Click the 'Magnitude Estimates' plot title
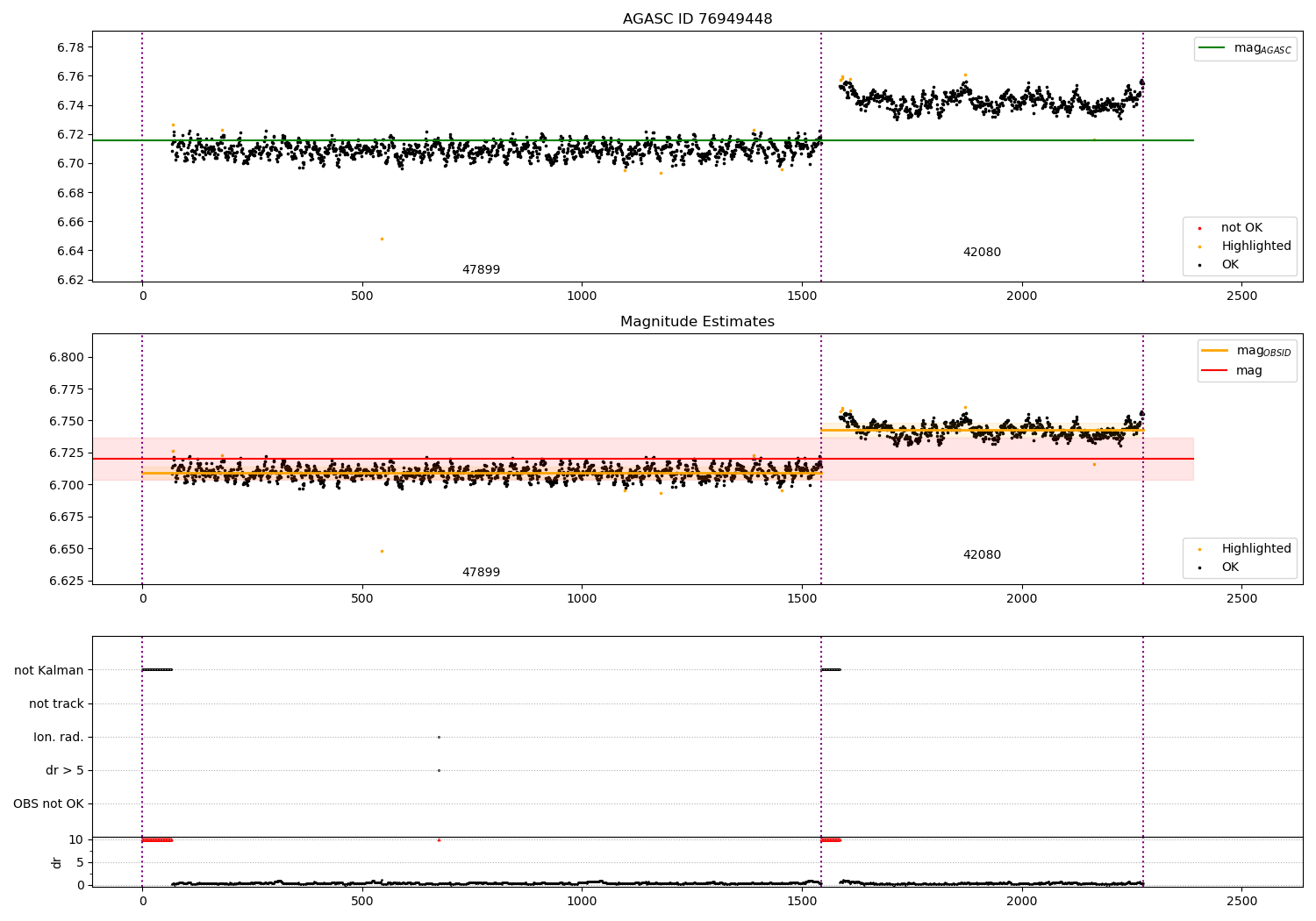Screen dimensions: 1316x921 click(x=697, y=322)
